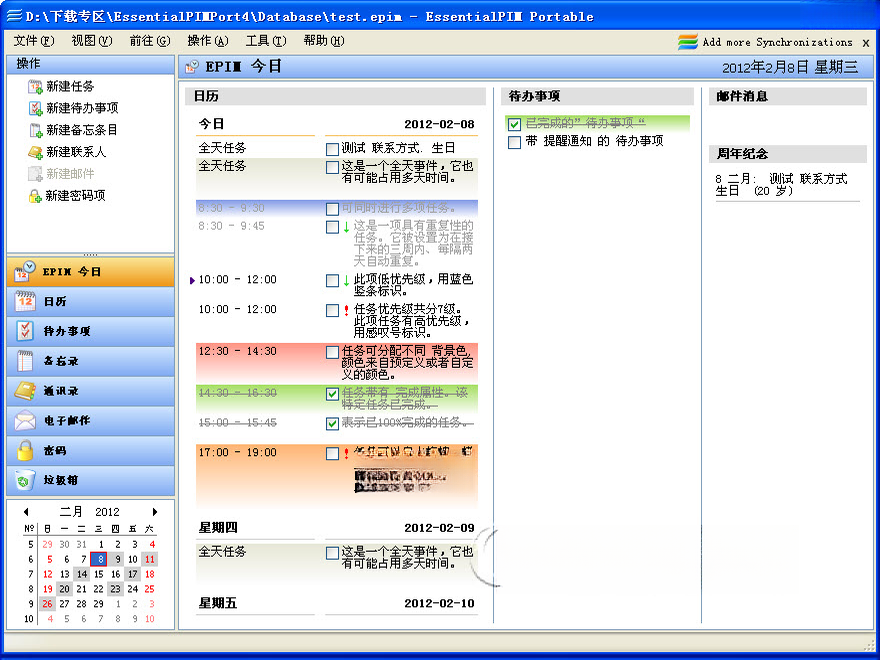
Task: Check the 12:30 - 14:30 red task box
Action: click(332, 352)
